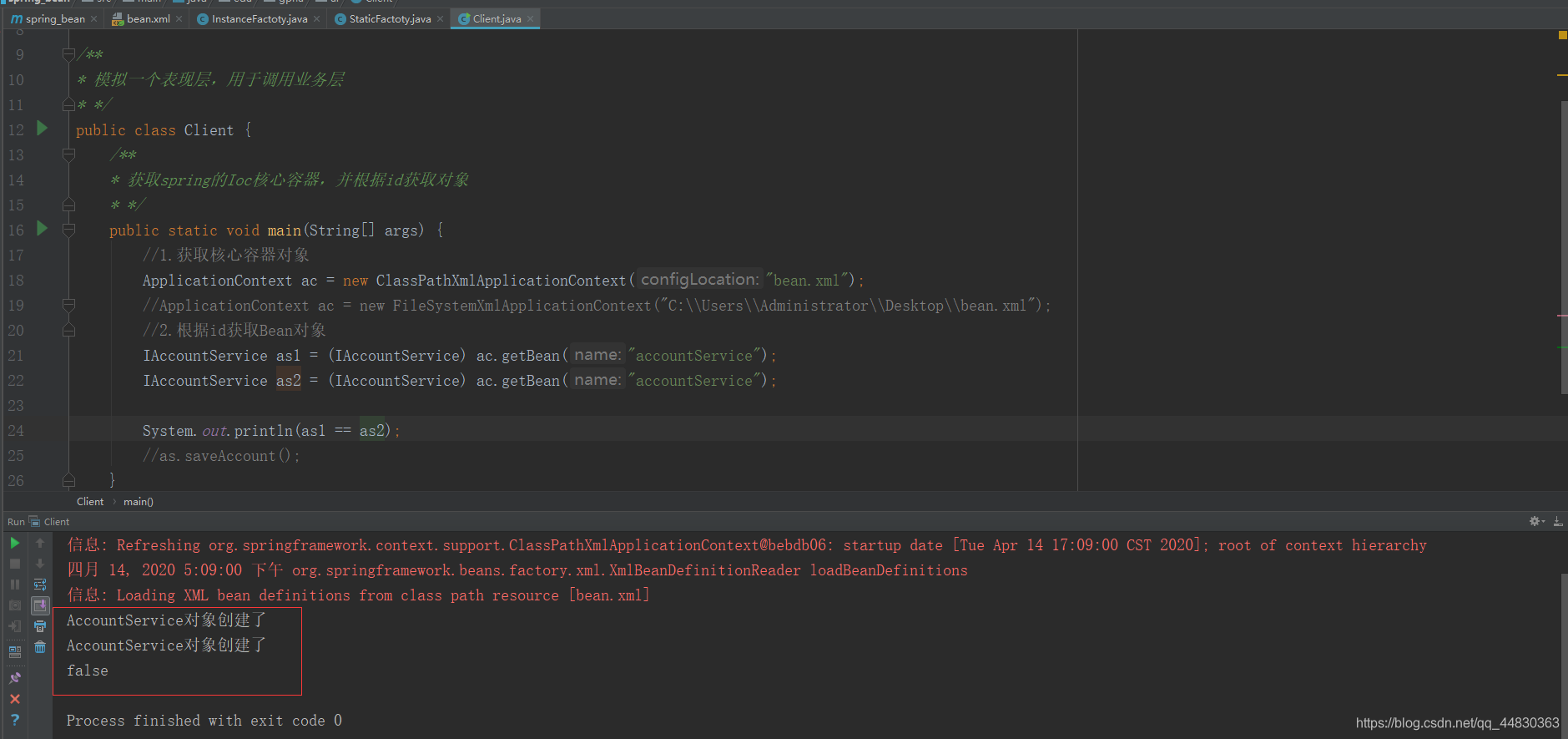This screenshot has height=739, width=1568.
Task: Close the bean.xml tab
Action: [179, 18]
